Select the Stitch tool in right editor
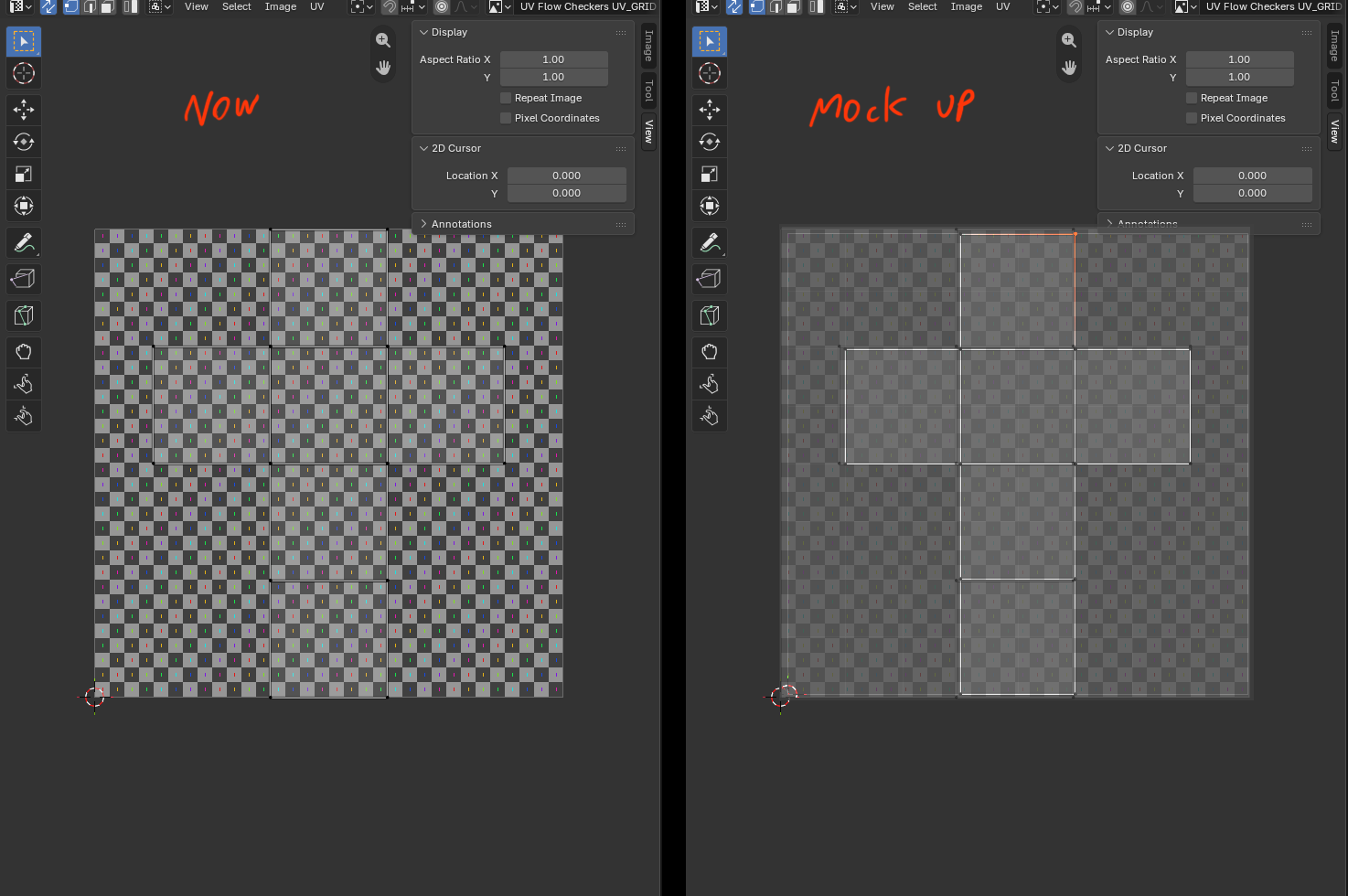1348x896 pixels. click(710, 315)
